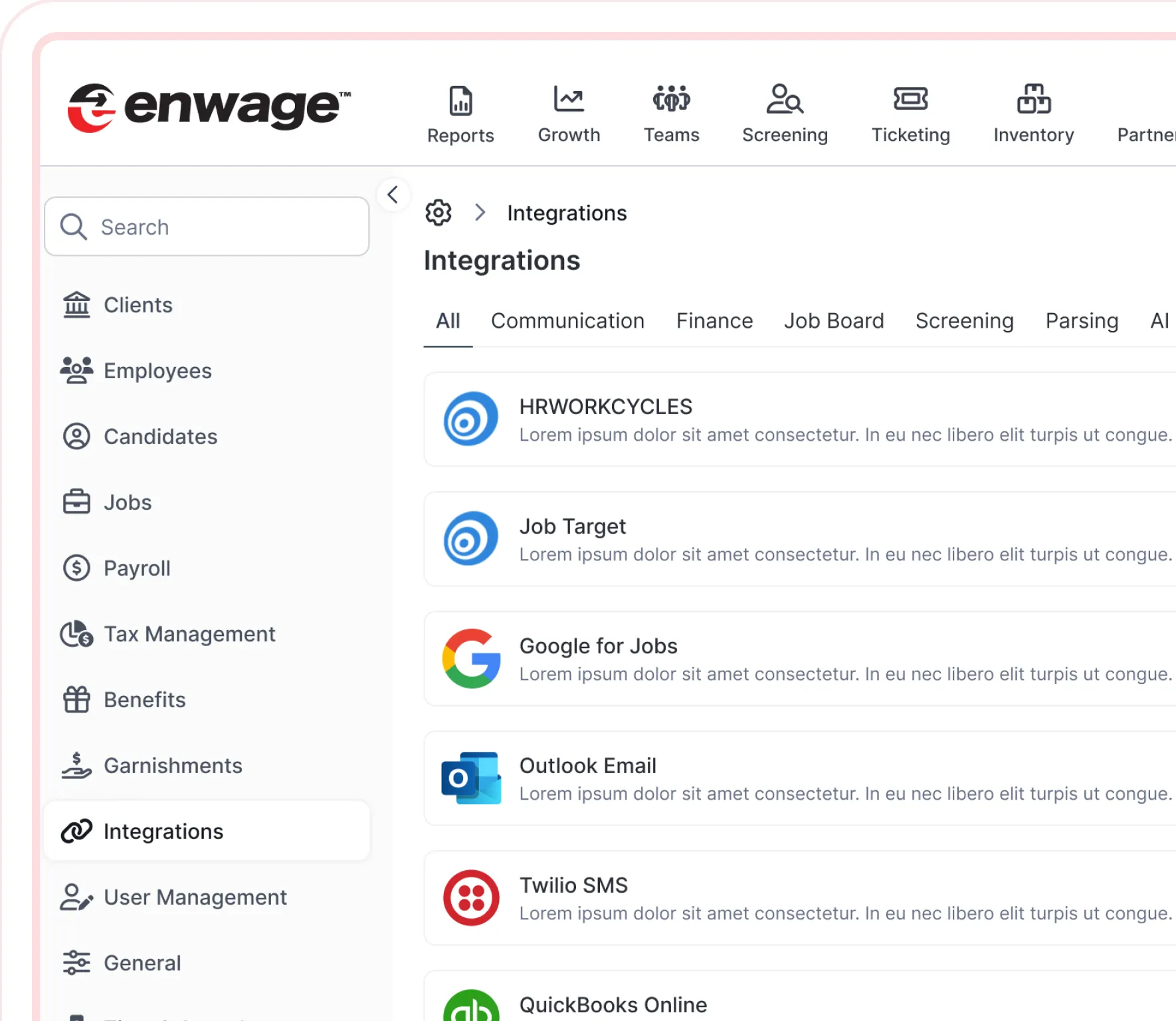Click the Inventory boxes icon
The width and height of the screenshot is (1176, 1021).
[x=1033, y=100]
